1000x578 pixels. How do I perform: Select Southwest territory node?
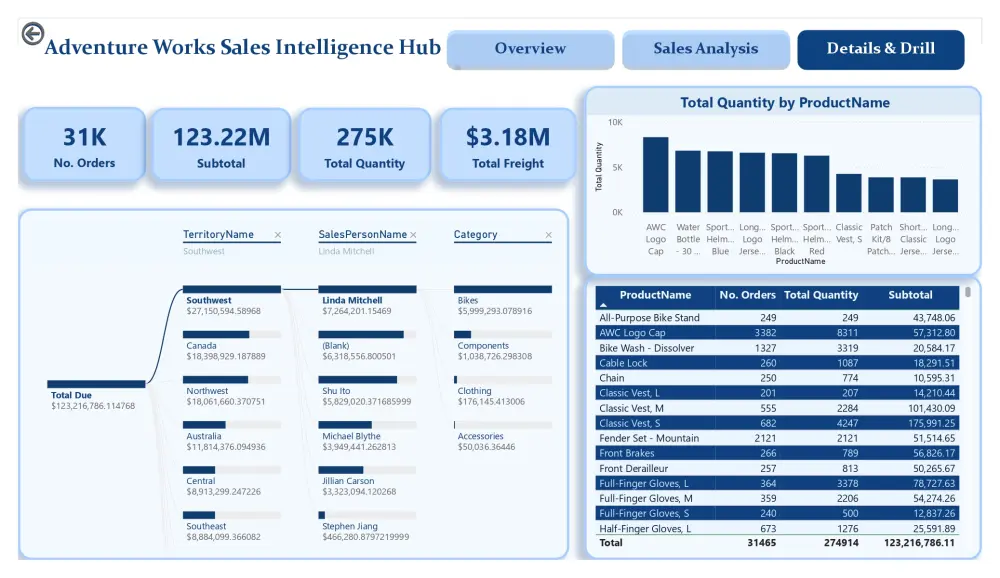[232, 300]
